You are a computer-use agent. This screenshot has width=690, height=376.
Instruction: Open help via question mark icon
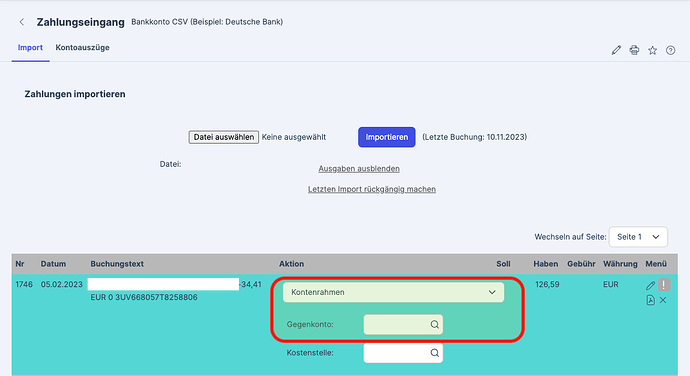[x=671, y=50]
